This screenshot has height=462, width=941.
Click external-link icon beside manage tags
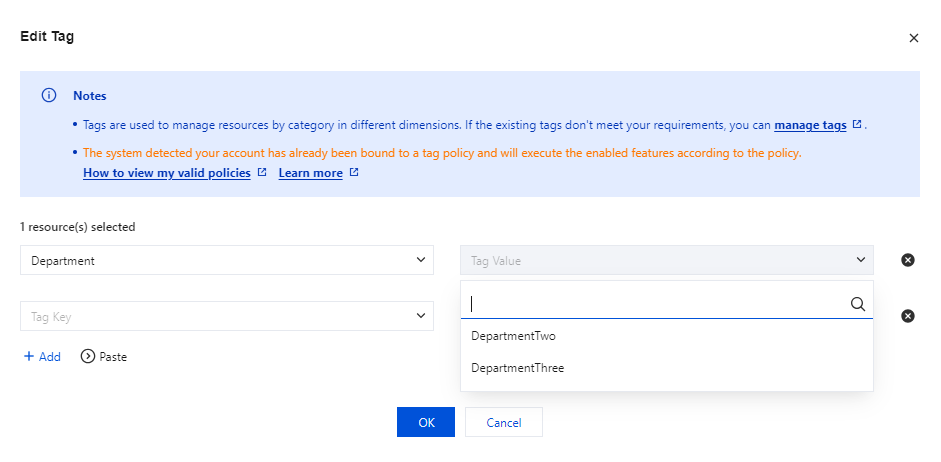click(x=857, y=125)
